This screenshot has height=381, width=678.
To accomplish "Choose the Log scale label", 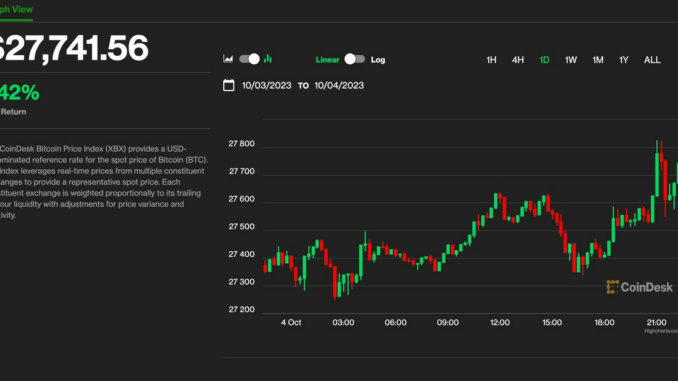I will (378, 60).
